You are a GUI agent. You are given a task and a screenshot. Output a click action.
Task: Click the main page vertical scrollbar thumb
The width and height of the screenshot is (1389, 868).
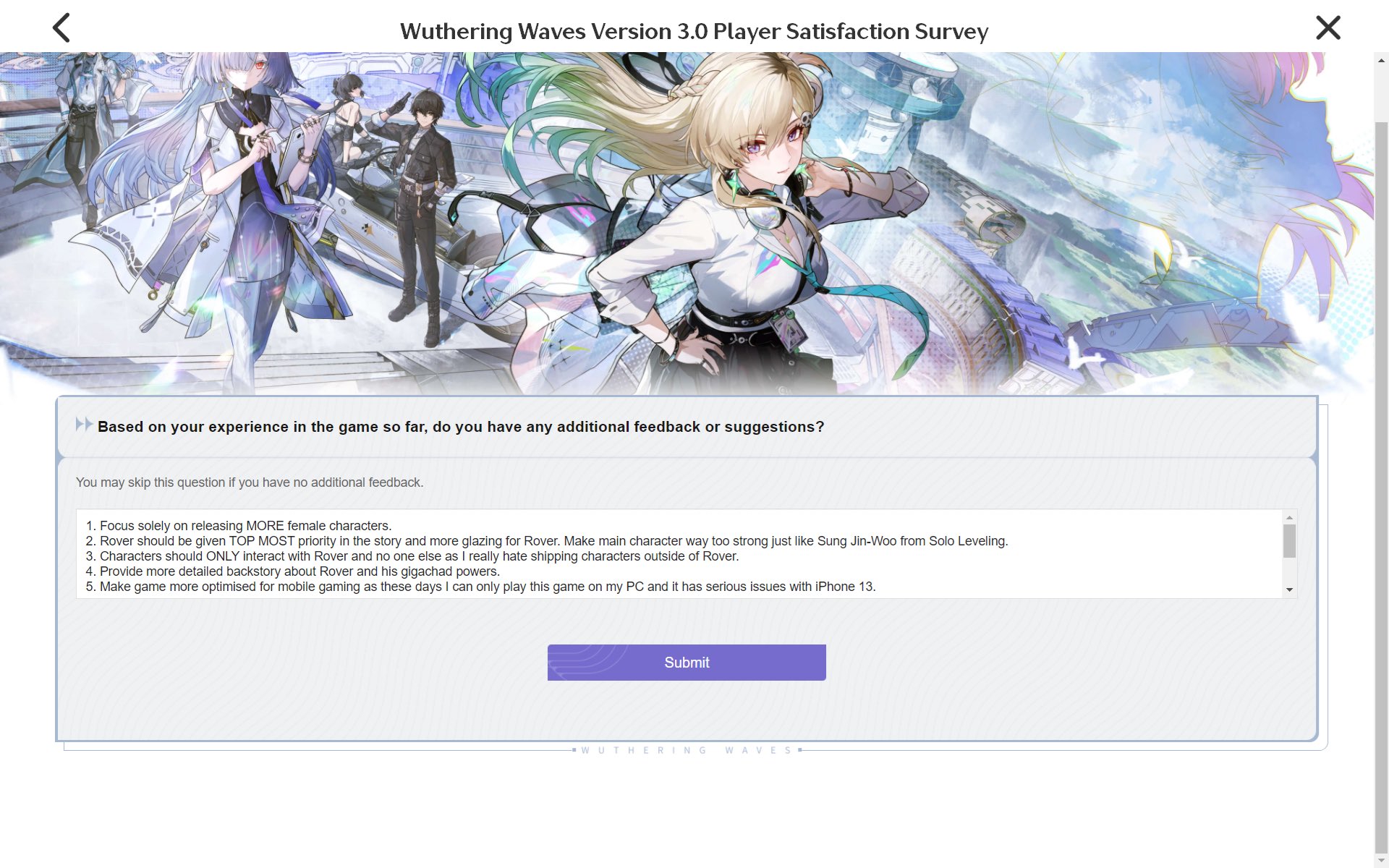(1381, 488)
